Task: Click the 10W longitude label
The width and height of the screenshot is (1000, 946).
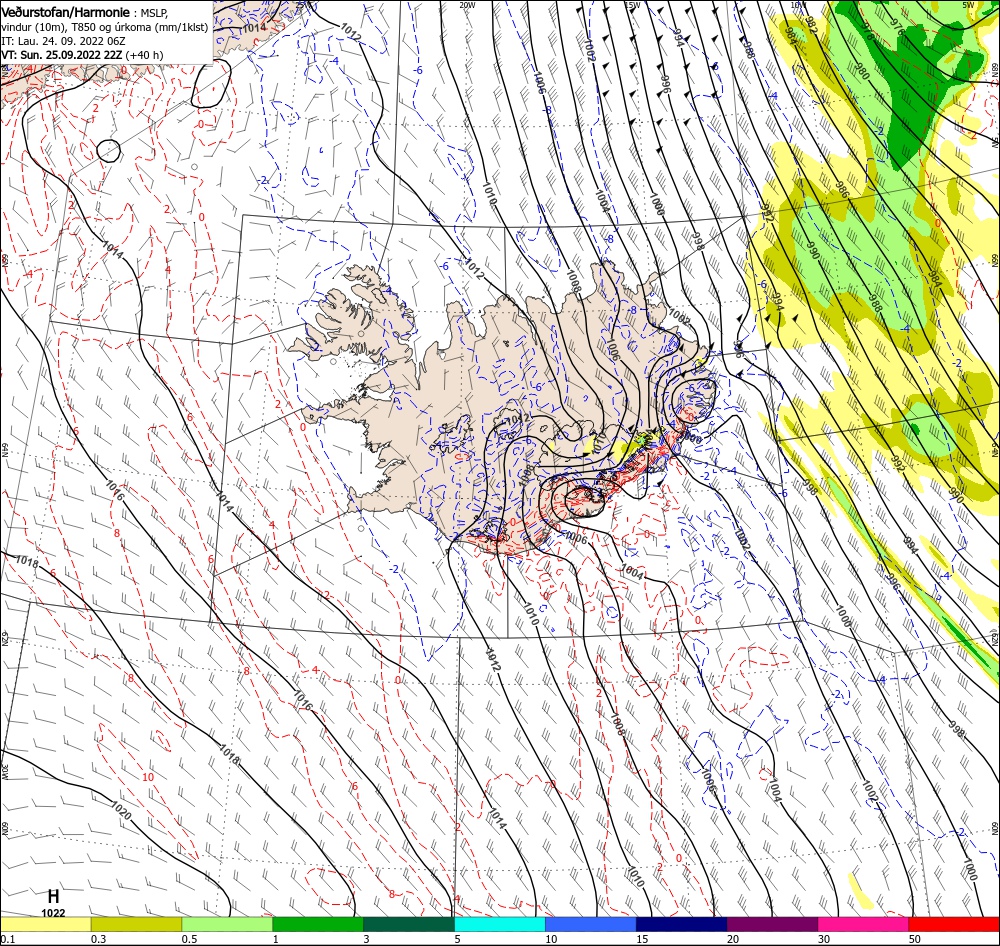Action: (x=798, y=5)
